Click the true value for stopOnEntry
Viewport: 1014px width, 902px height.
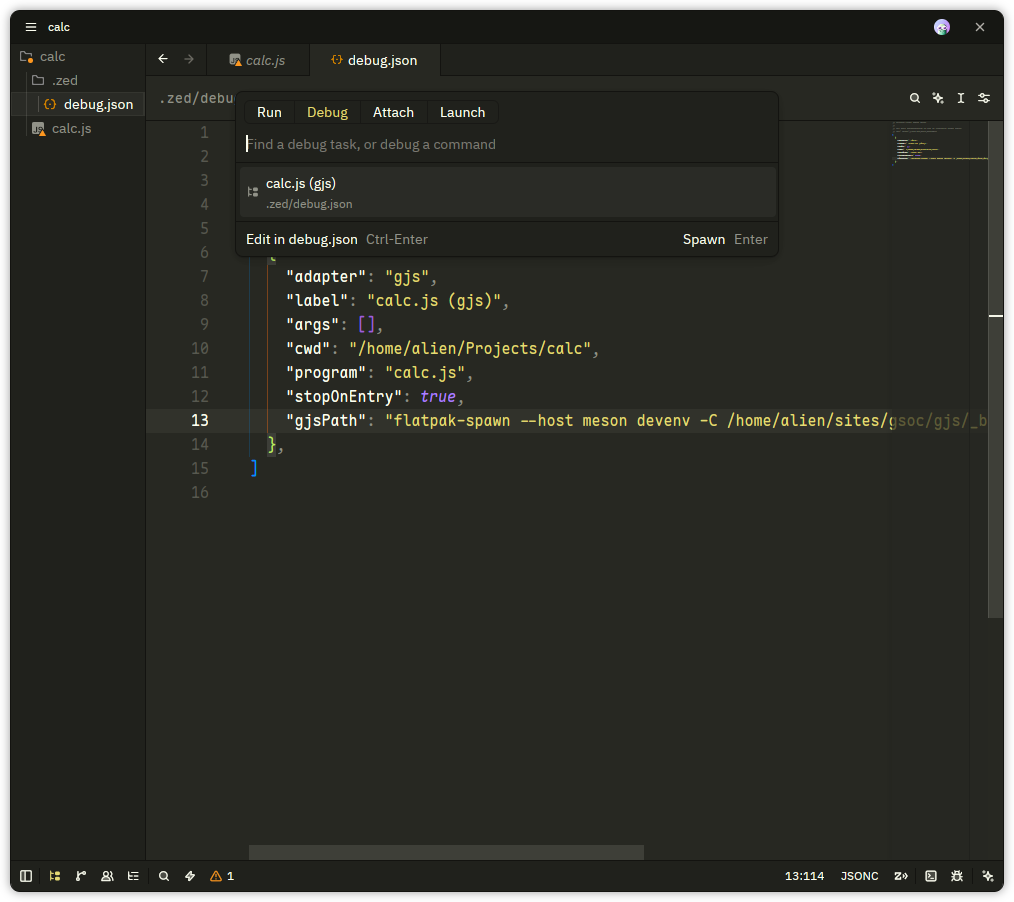(x=438, y=396)
